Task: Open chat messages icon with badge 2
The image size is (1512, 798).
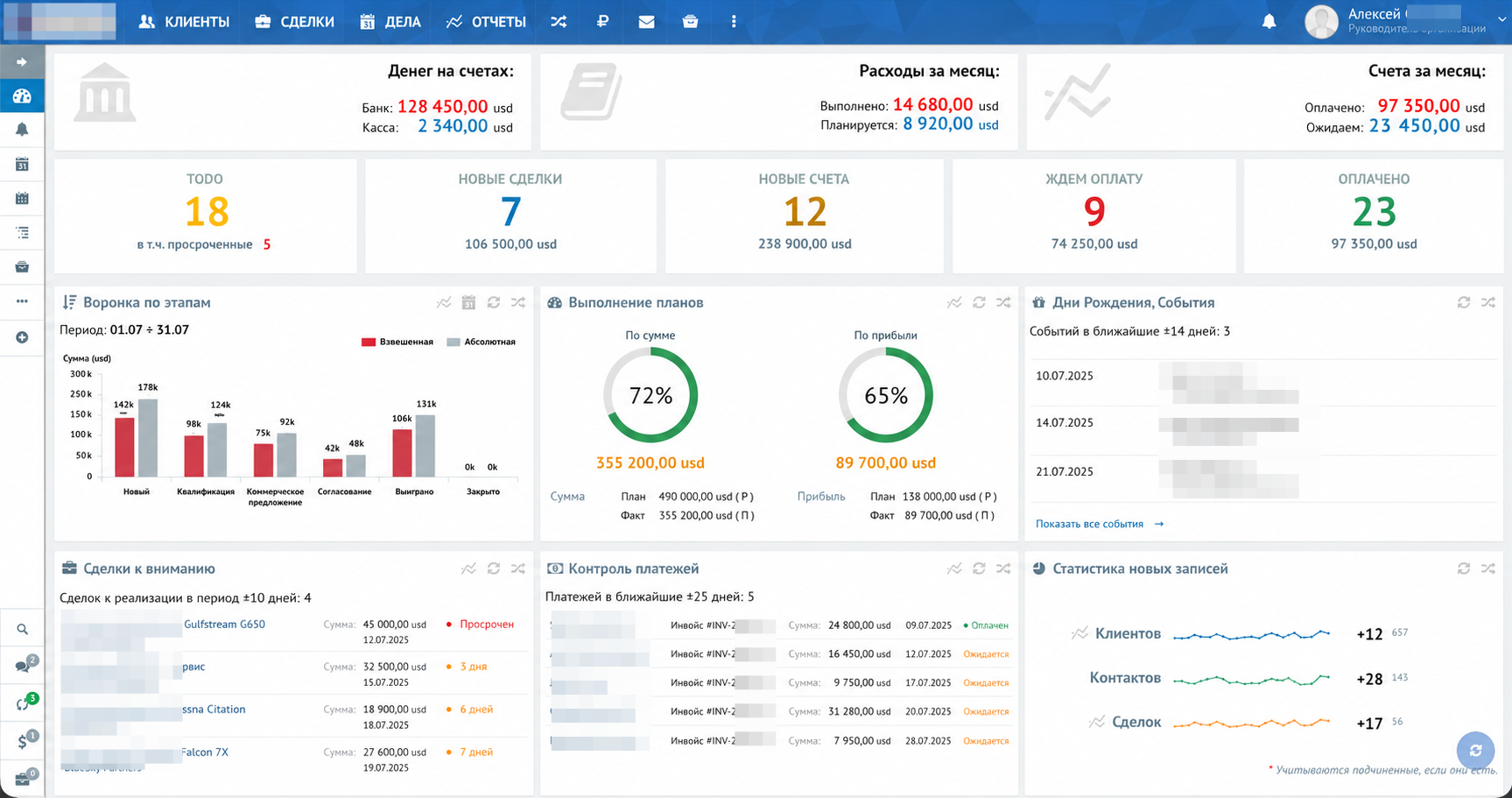Action: [25, 665]
